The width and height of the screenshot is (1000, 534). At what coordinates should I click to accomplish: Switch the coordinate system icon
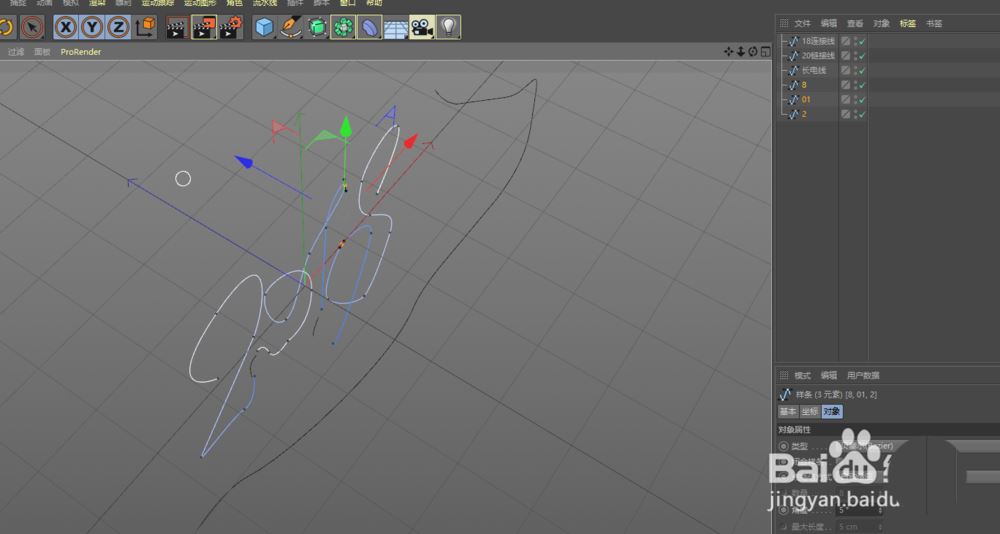[145, 27]
